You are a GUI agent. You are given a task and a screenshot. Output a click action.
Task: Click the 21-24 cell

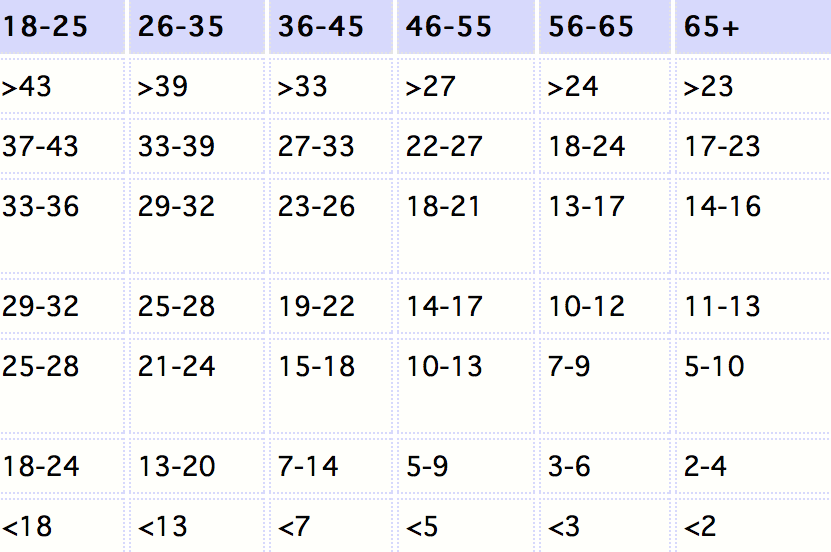coord(197,386)
